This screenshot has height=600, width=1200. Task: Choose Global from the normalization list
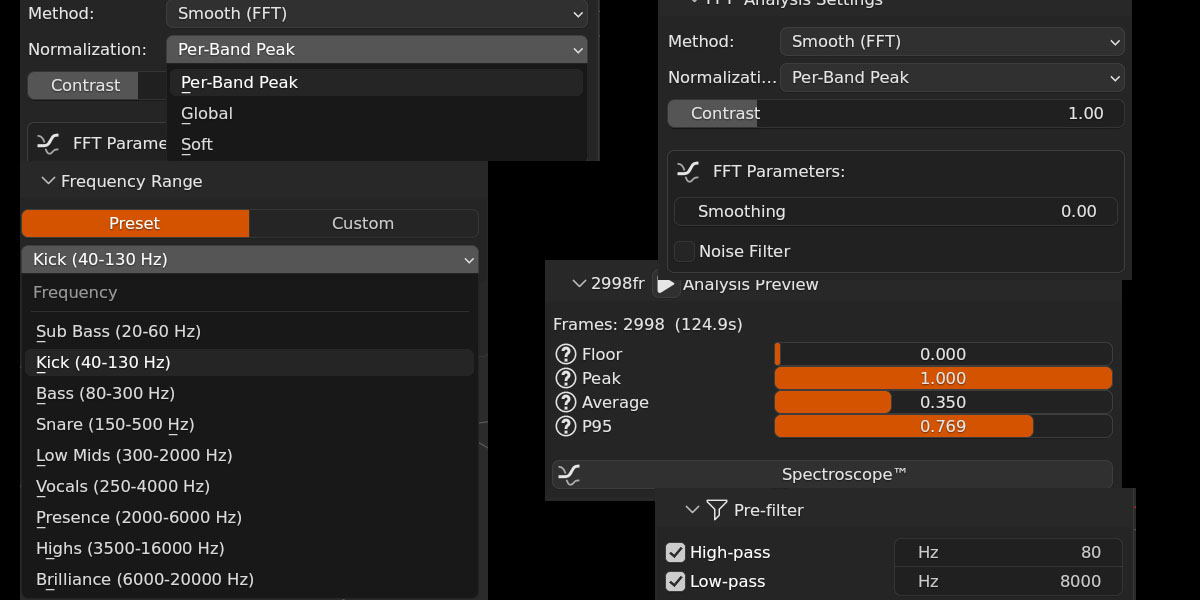376,113
